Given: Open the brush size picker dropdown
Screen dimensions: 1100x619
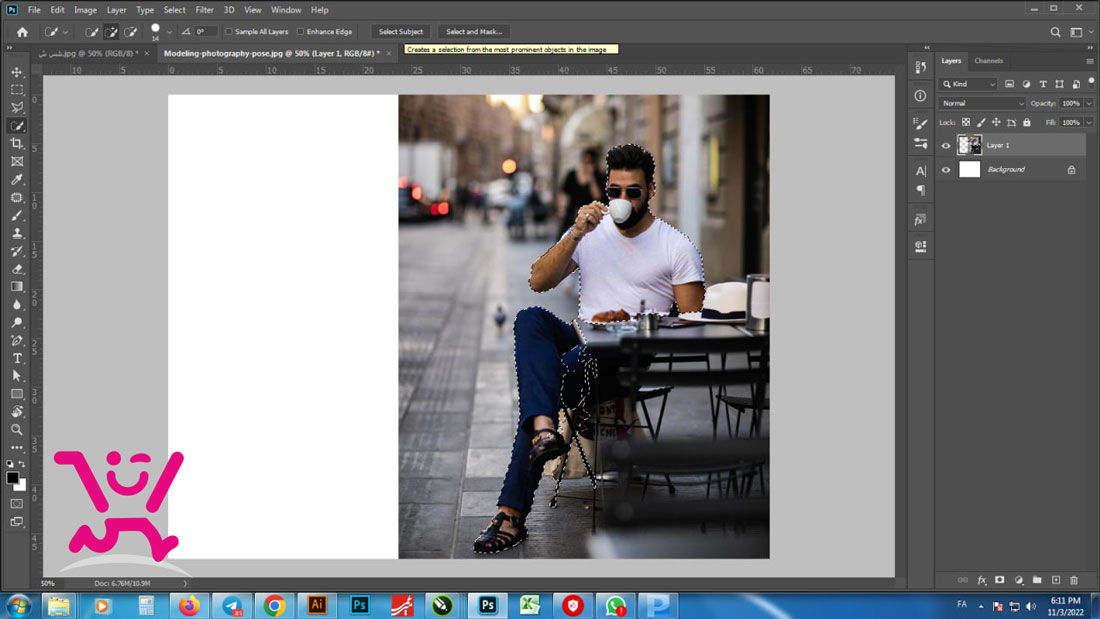Looking at the screenshot, I should (169, 32).
